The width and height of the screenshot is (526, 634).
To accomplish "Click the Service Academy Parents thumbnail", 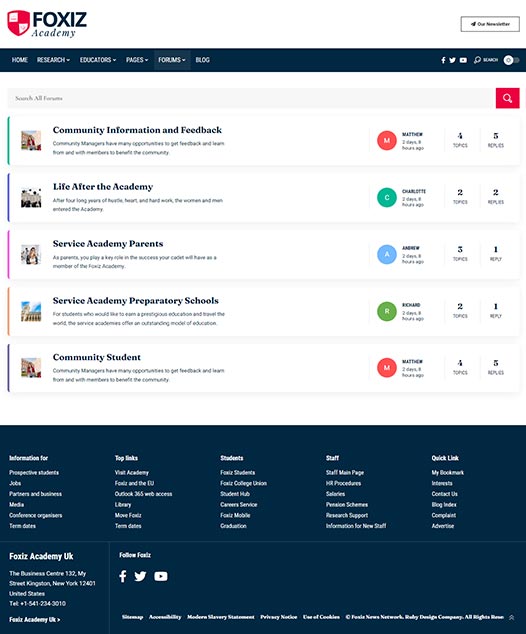I will coord(31,254).
